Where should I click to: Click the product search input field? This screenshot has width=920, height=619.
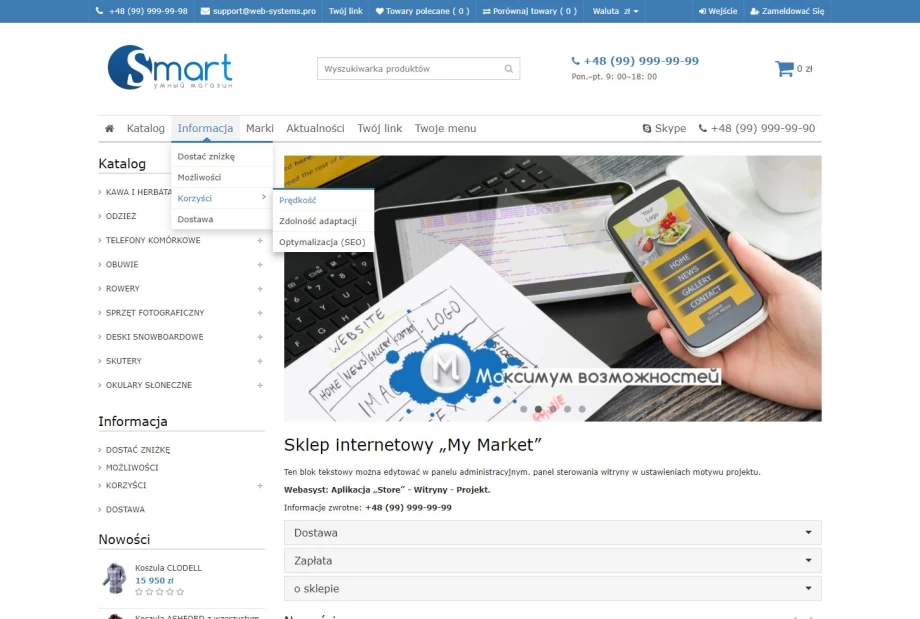tap(408, 69)
